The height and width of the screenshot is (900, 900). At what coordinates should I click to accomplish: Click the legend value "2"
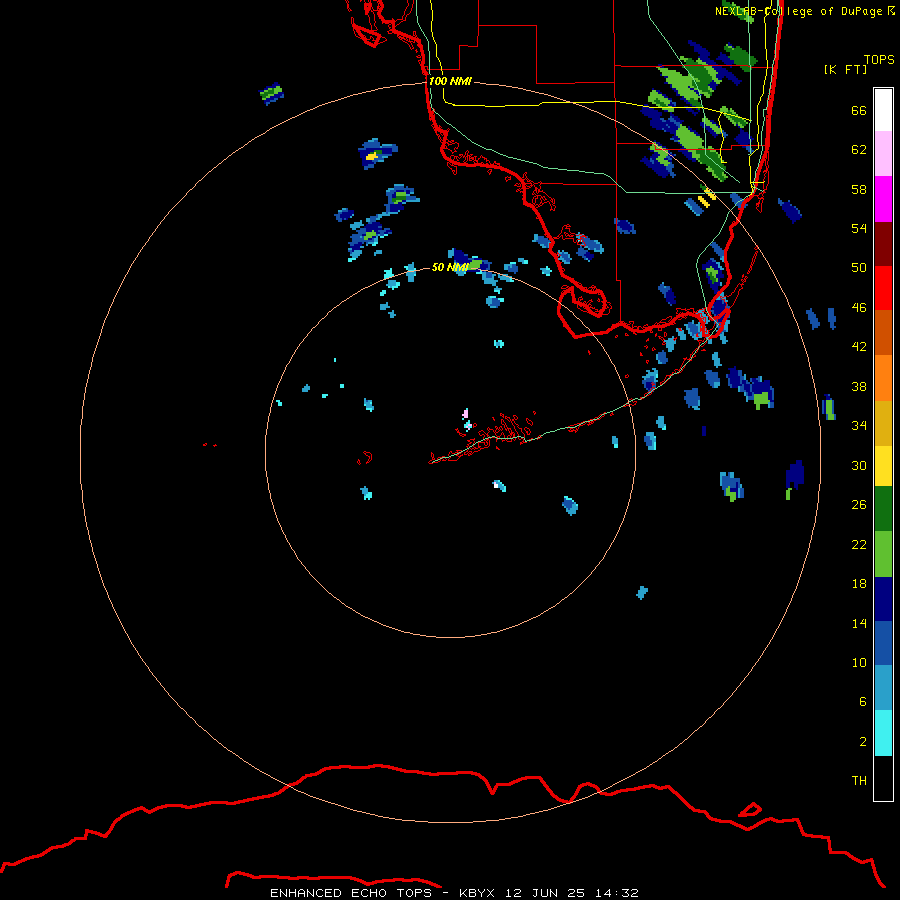[x=863, y=742]
